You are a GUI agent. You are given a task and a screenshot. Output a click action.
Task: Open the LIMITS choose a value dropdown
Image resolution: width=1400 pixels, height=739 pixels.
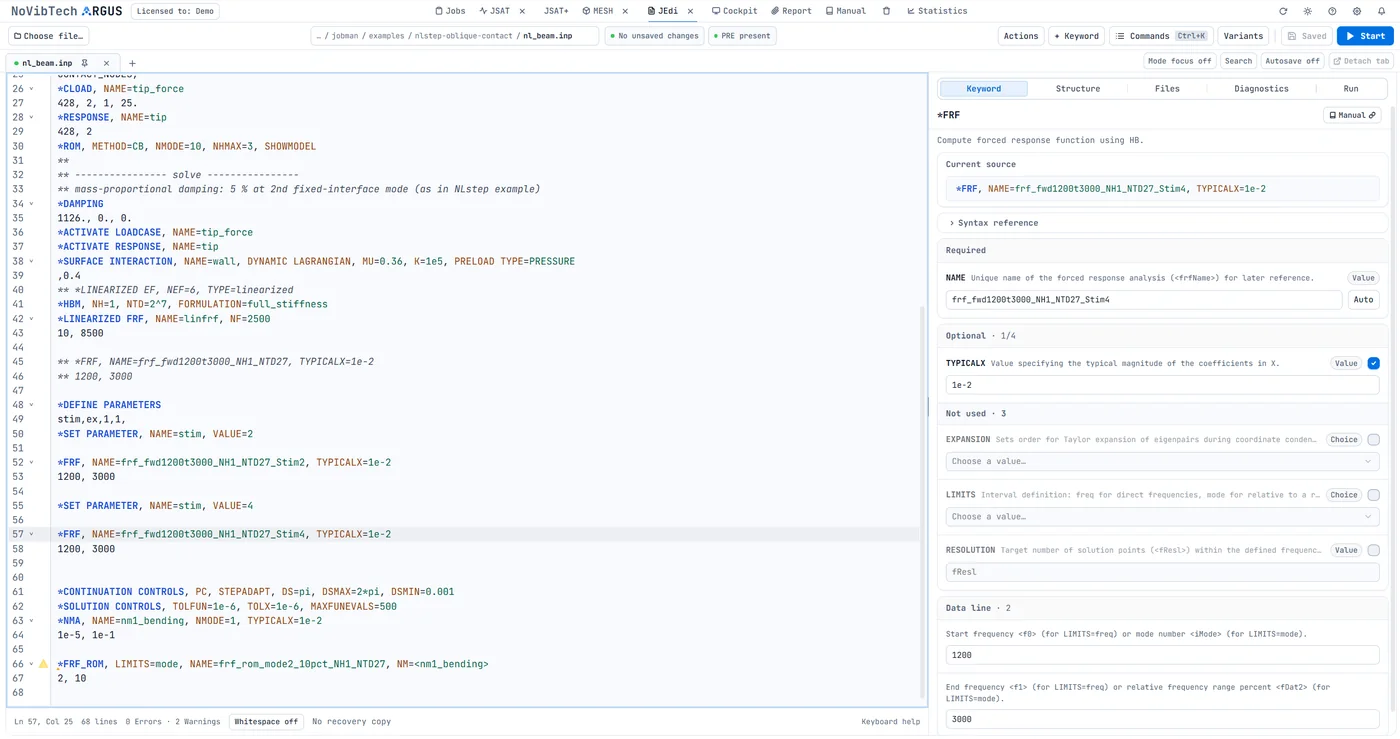[x=1162, y=516]
